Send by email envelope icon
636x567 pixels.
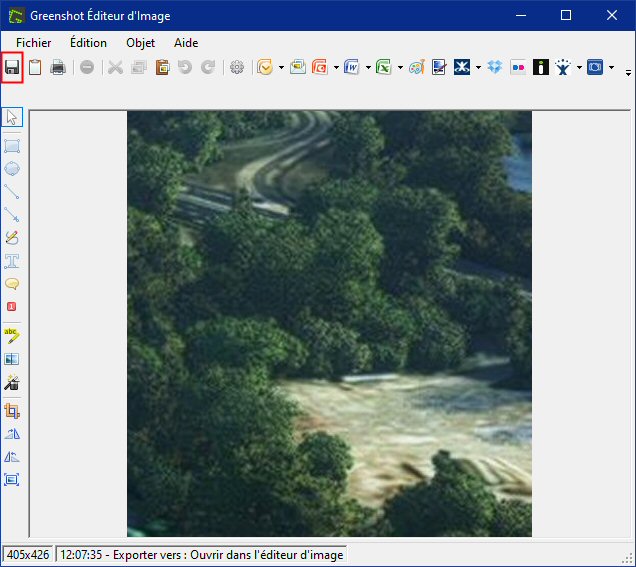(x=298, y=67)
